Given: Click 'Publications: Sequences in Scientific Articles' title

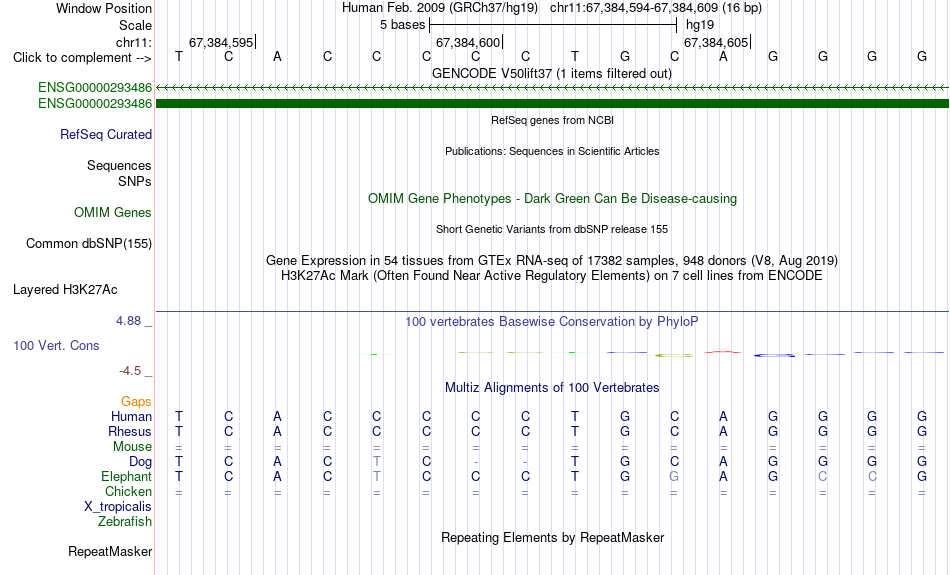Looking at the screenshot, I should [x=552, y=151].
